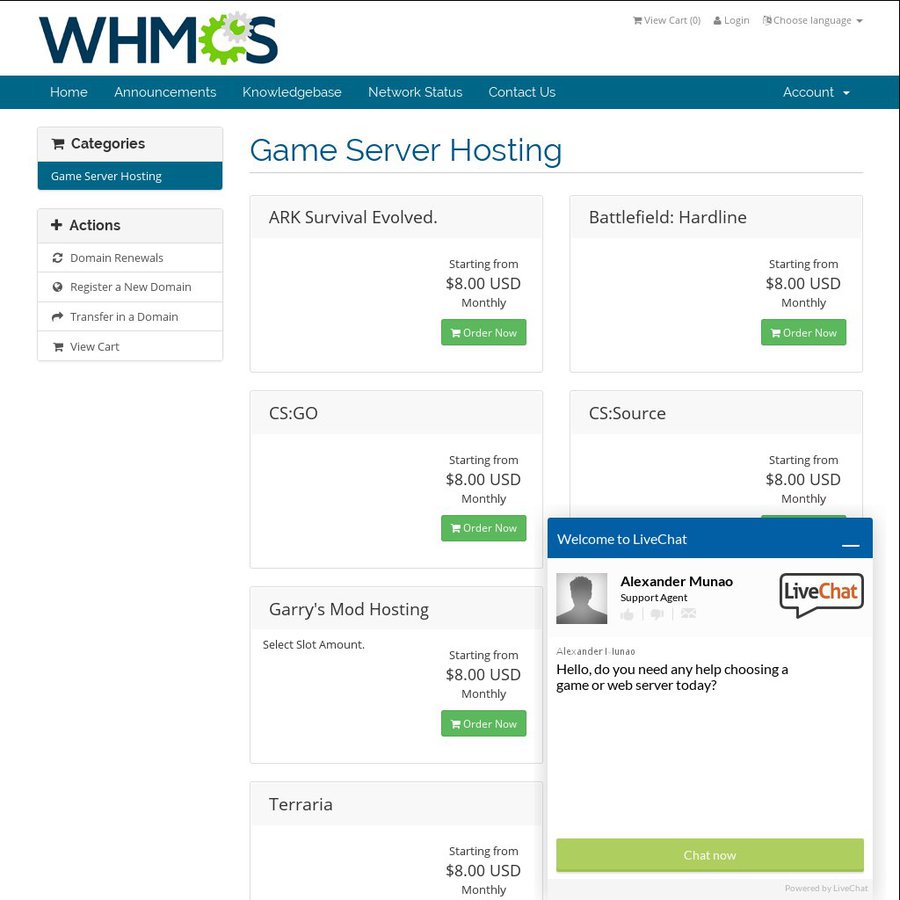Image resolution: width=900 pixels, height=900 pixels.
Task: Click the Select Slot Amount text
Action: point(313,645)
